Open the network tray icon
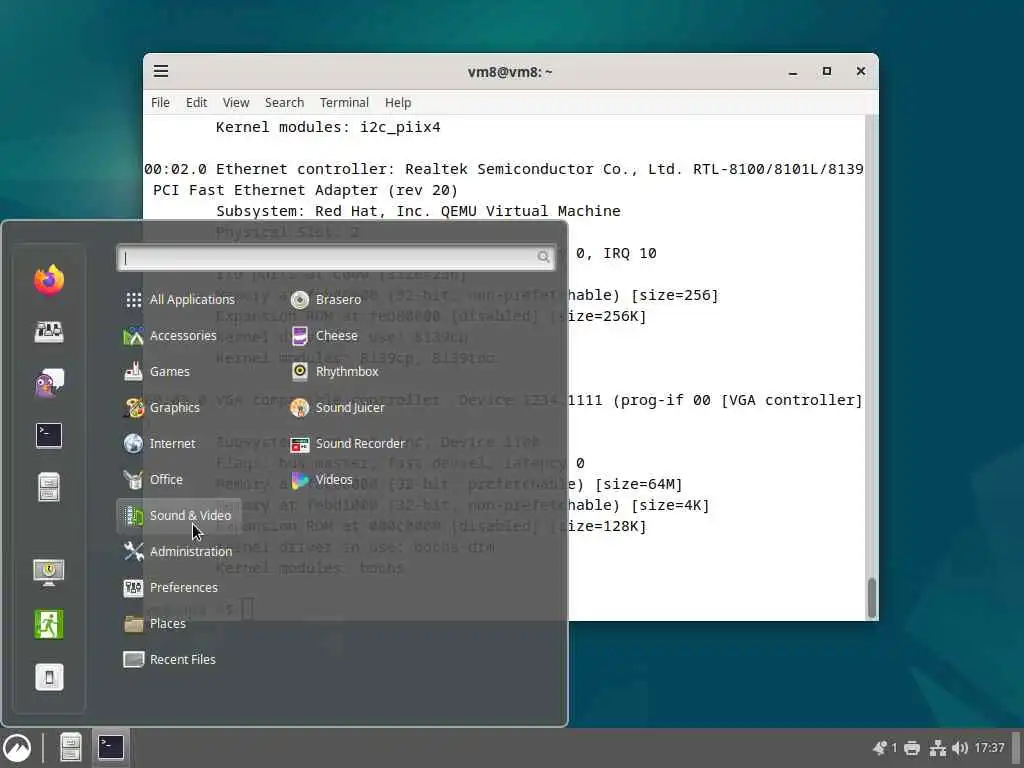1024x768 pixels. coord(938,748)
